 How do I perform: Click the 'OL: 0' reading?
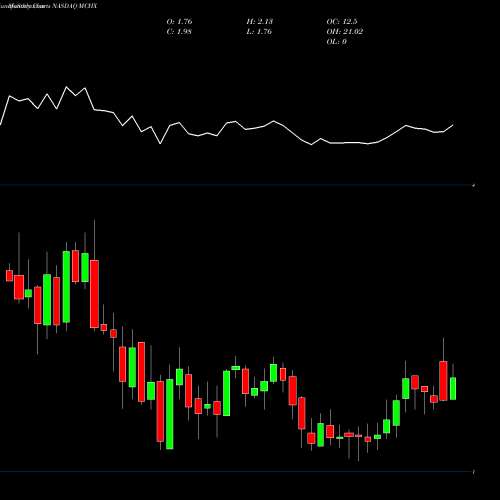(x=337, y=42)
